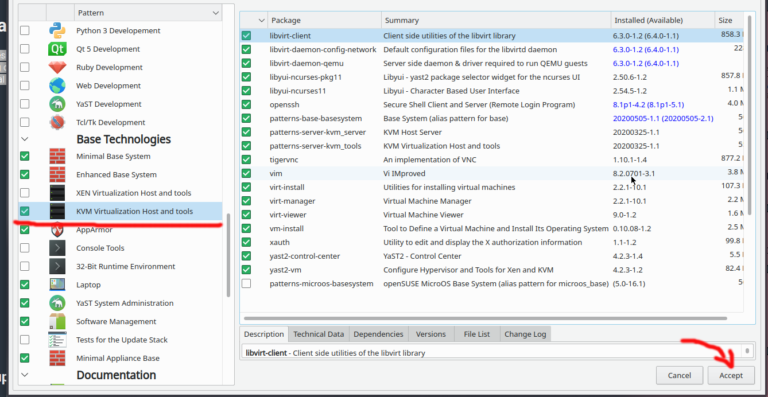The height and width of the screenshot is (397, 768).
Task: Switch to the Description tab
Action: coord(264,334)
